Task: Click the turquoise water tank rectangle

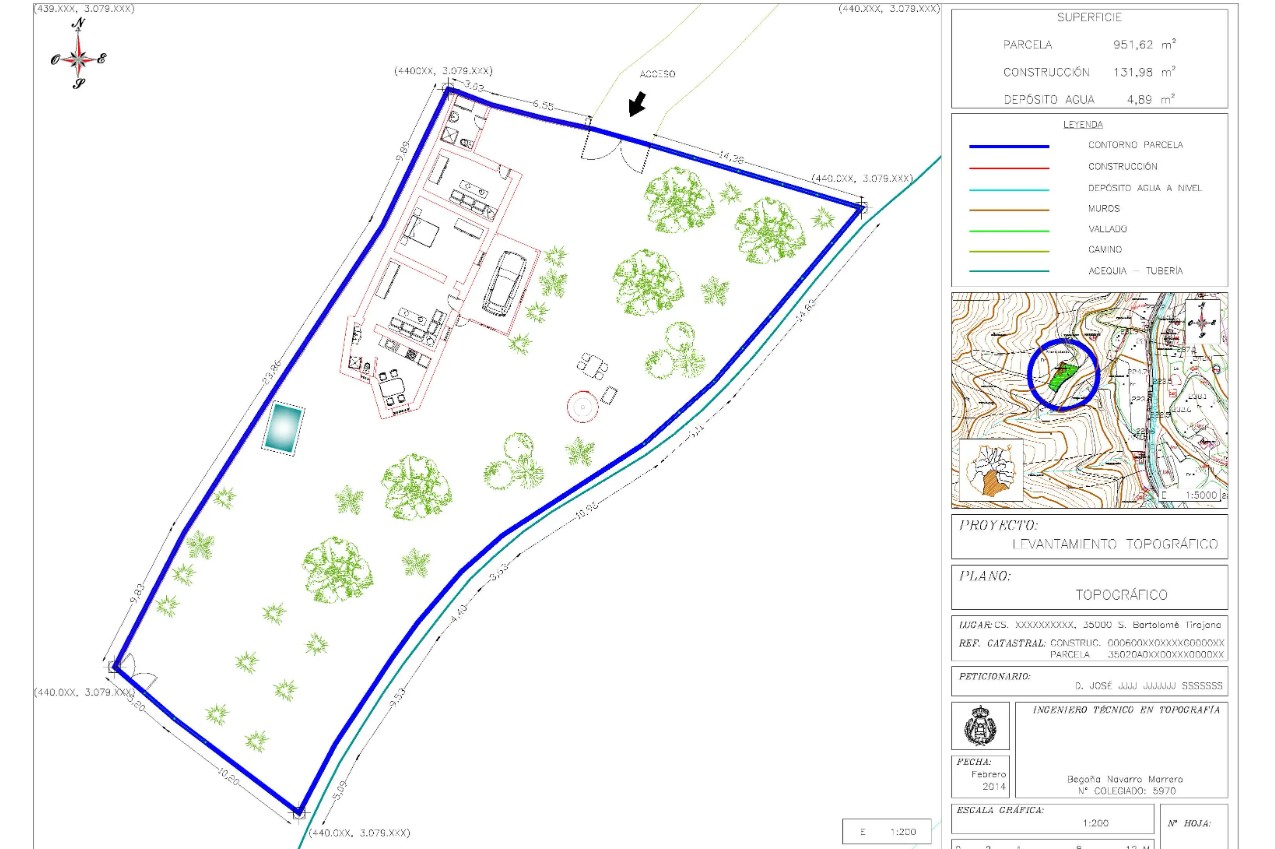Action: point(284,429)
